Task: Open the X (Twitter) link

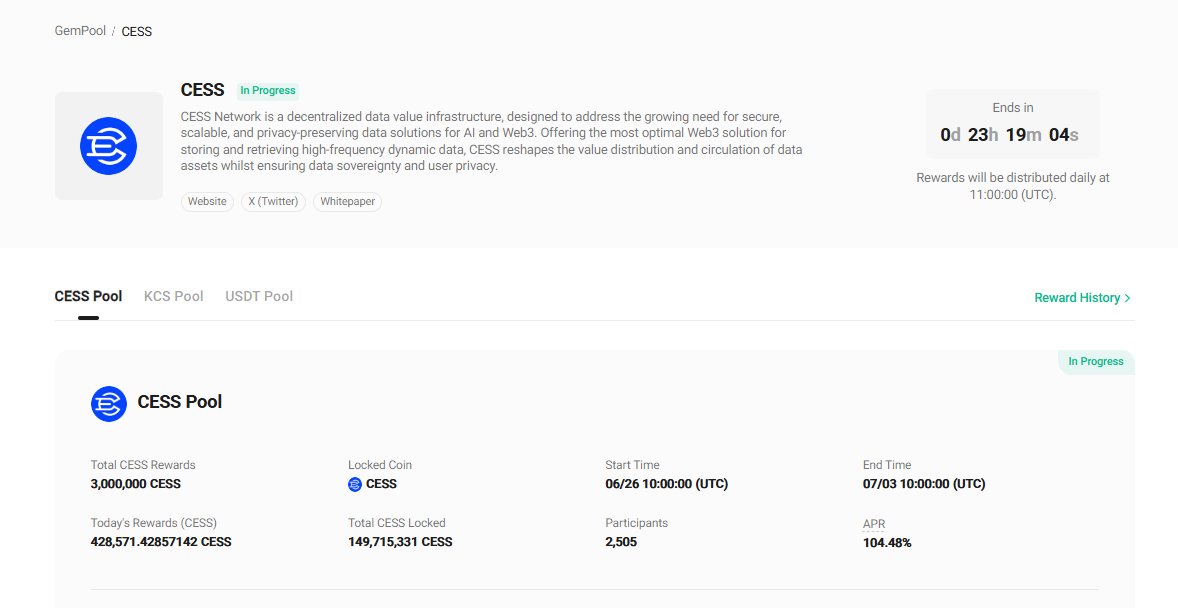Action: pyautogui.click(x=273, y=201)
